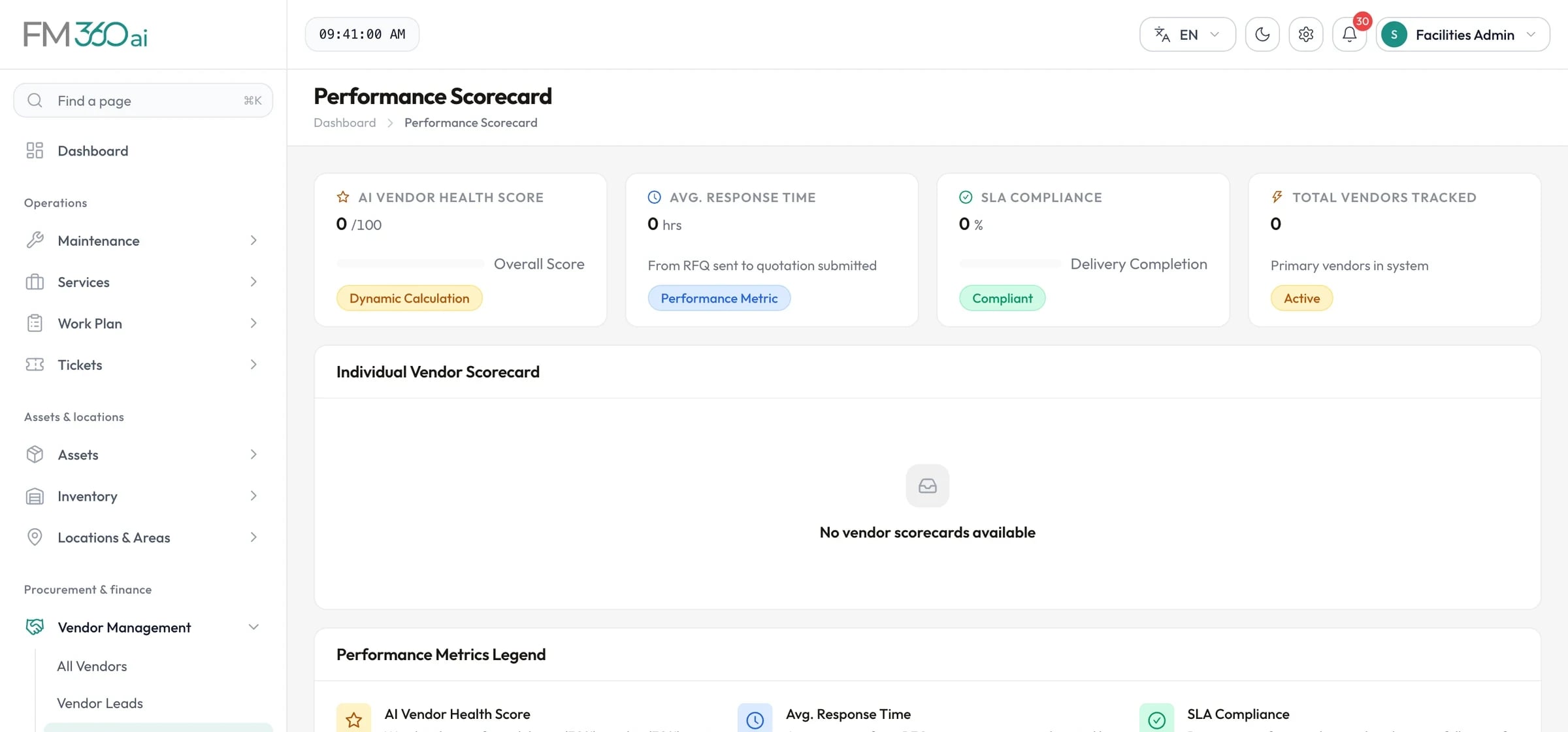The width and height of the screenshot is (1568, 732).
Task: Click 'Primary vendors in system' text
Action: point(1349,265)
